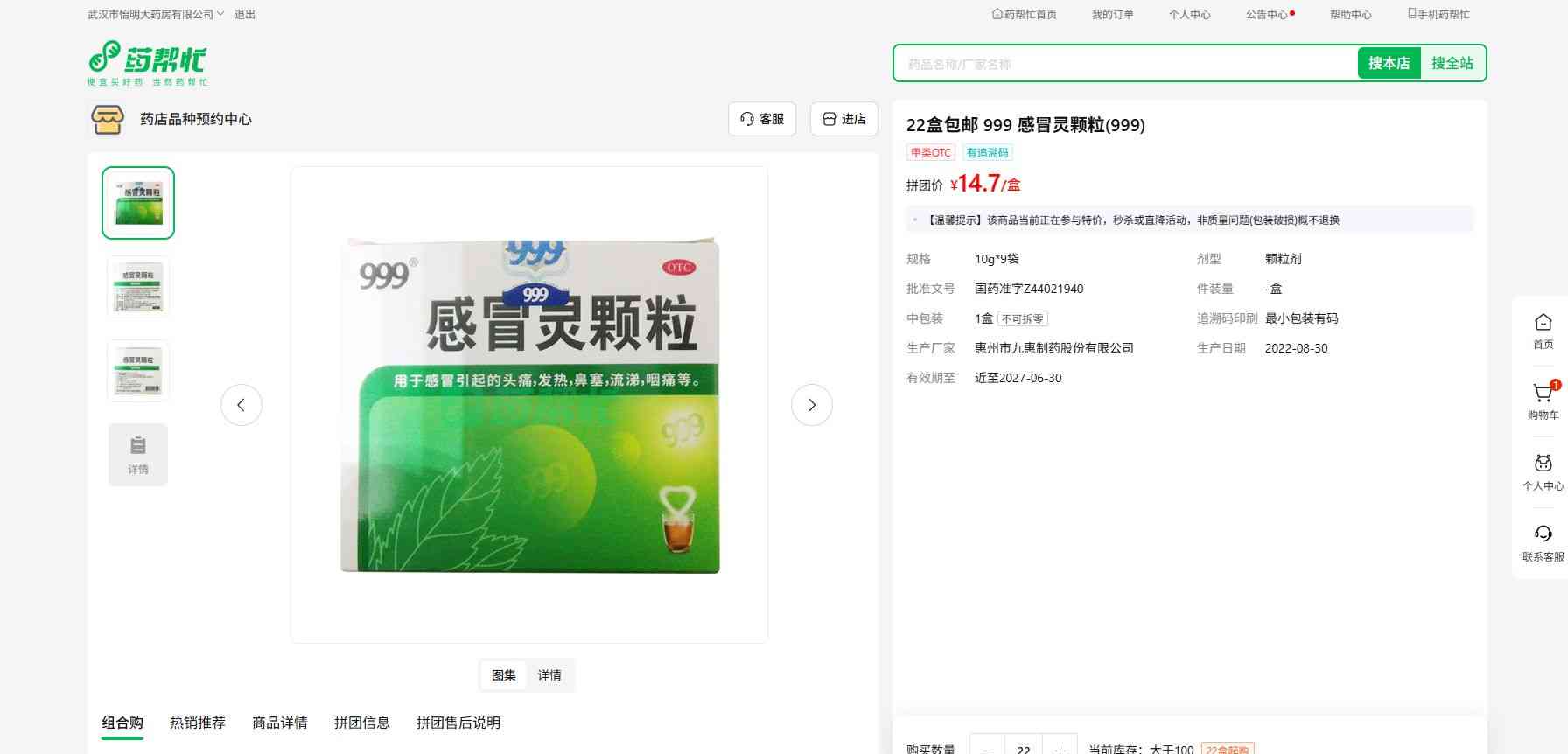Open the 商品详情 tab
Screen dimensions: 1568x754
(x=280, y=723)
